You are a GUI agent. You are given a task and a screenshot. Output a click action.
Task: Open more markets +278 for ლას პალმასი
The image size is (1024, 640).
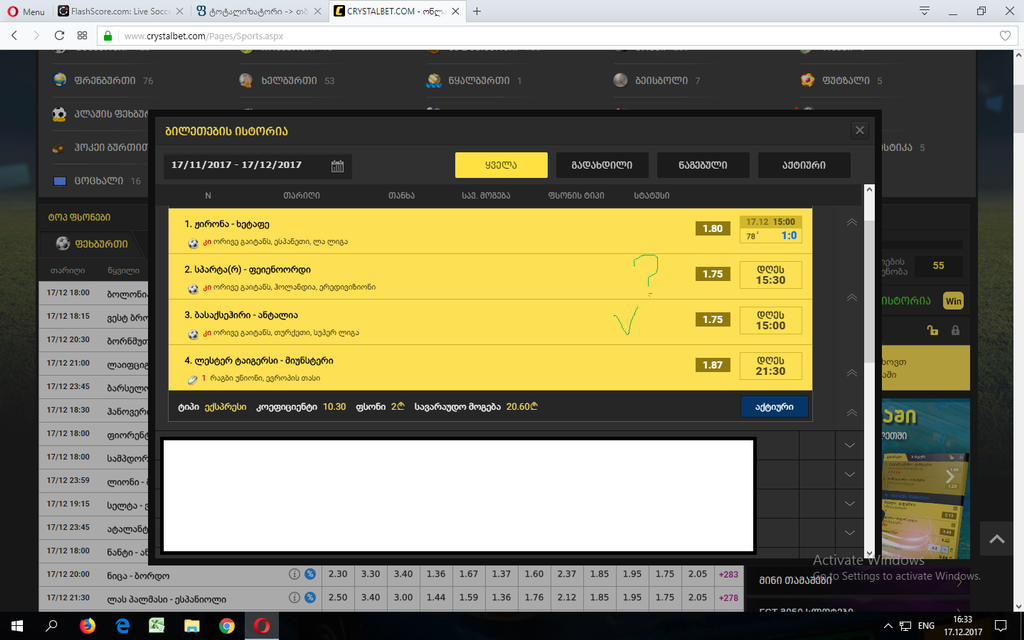729,598
